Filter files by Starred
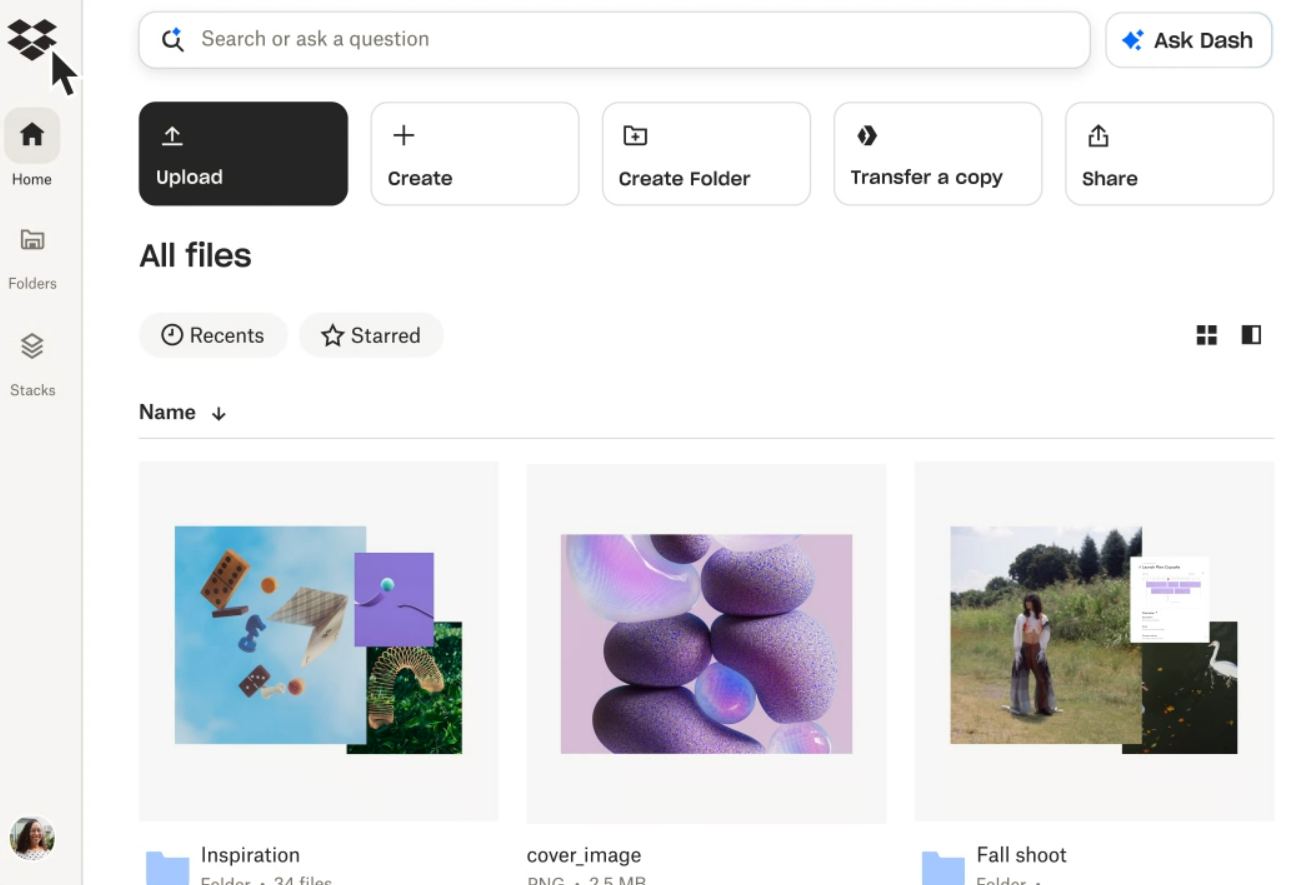The width and height of the screenshot is (1313, 885). click(371, 335)
